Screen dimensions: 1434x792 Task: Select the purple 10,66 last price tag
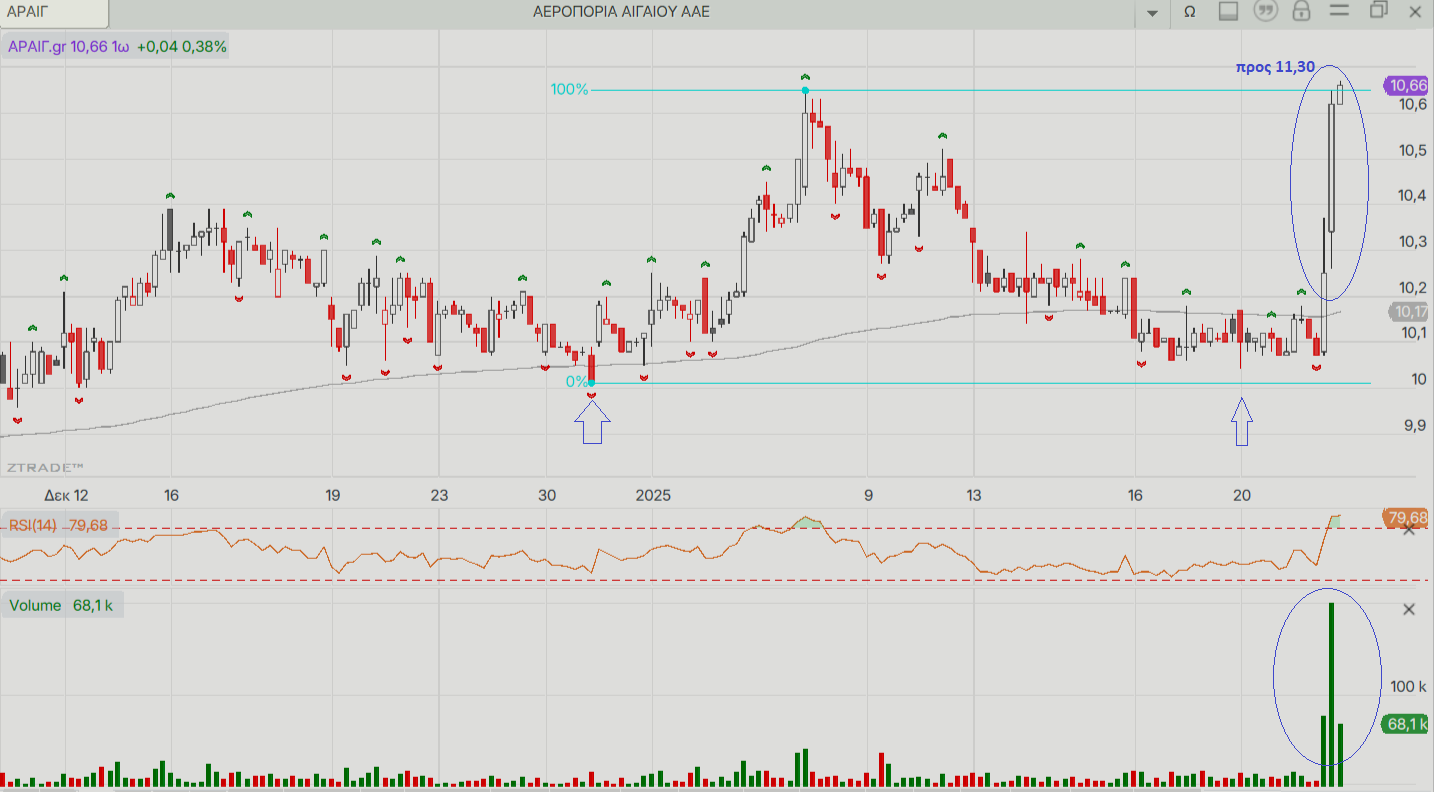pos(1407,86)
